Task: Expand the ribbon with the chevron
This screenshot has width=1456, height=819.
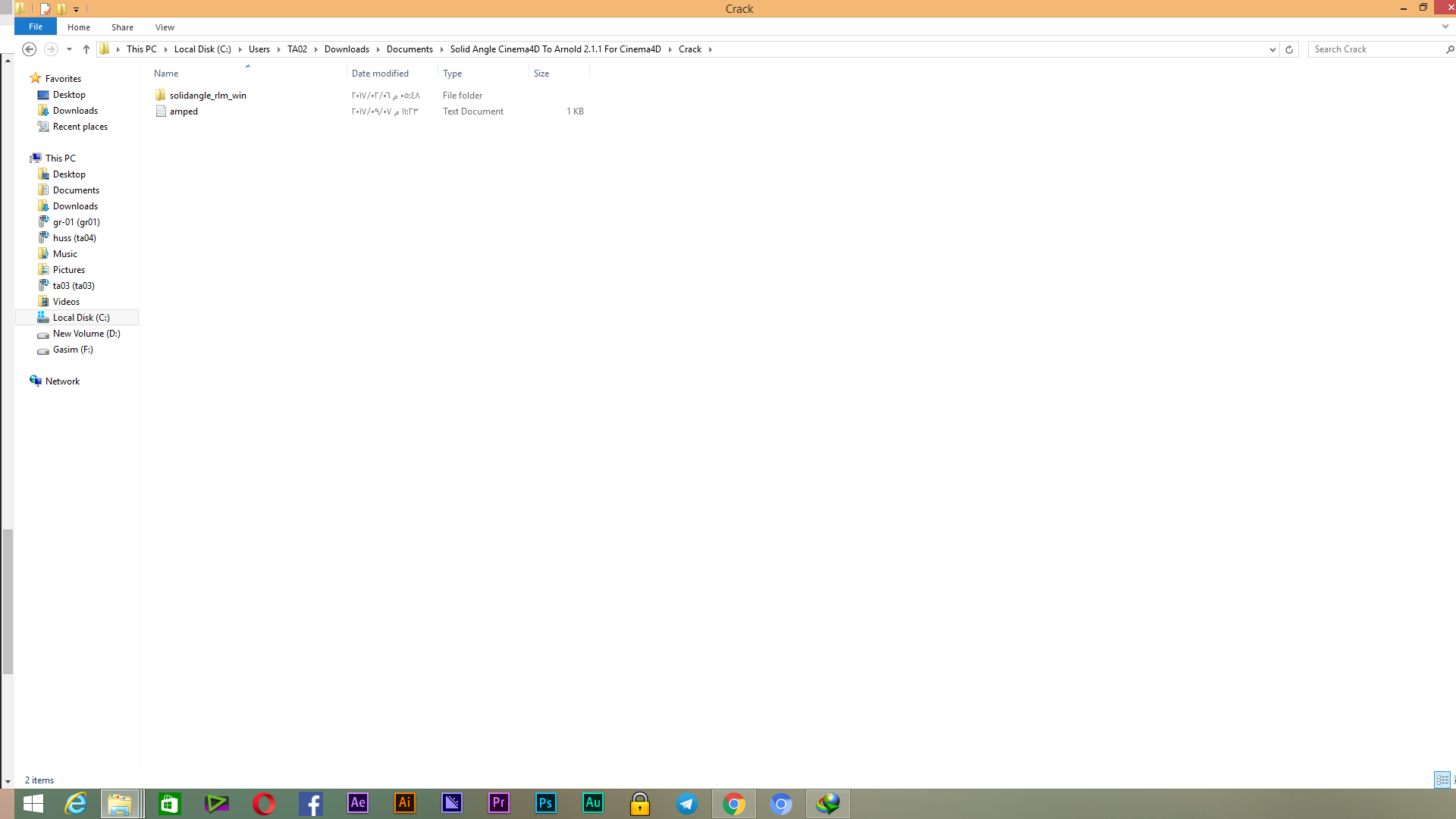Action: tap(1445, 27)
